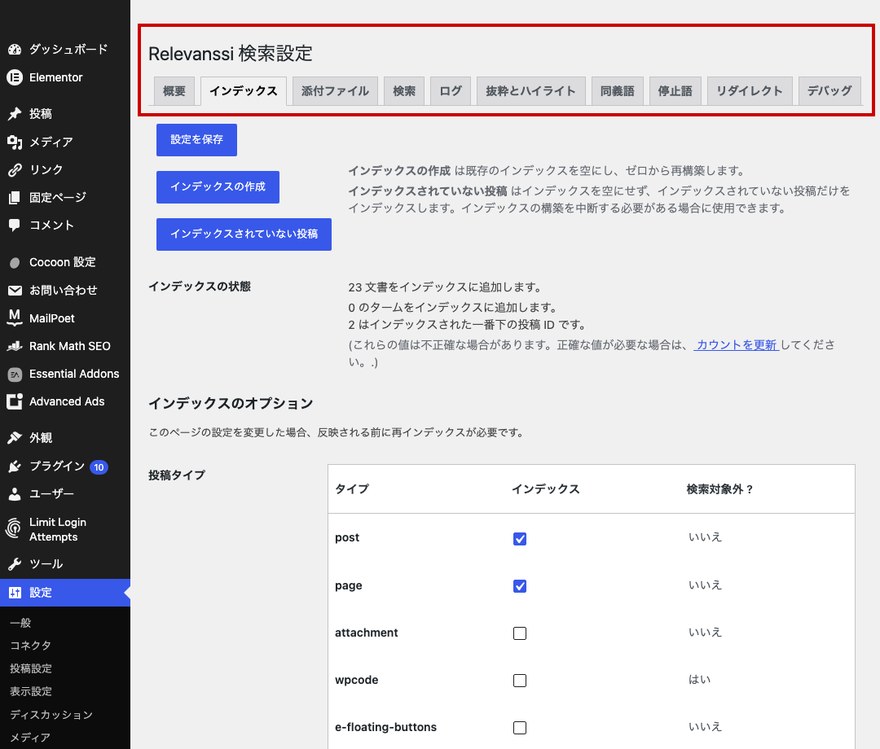Click the envelope icon for お問い合わせ
This screenshot has height=749, width=880.
coord(15,291)
